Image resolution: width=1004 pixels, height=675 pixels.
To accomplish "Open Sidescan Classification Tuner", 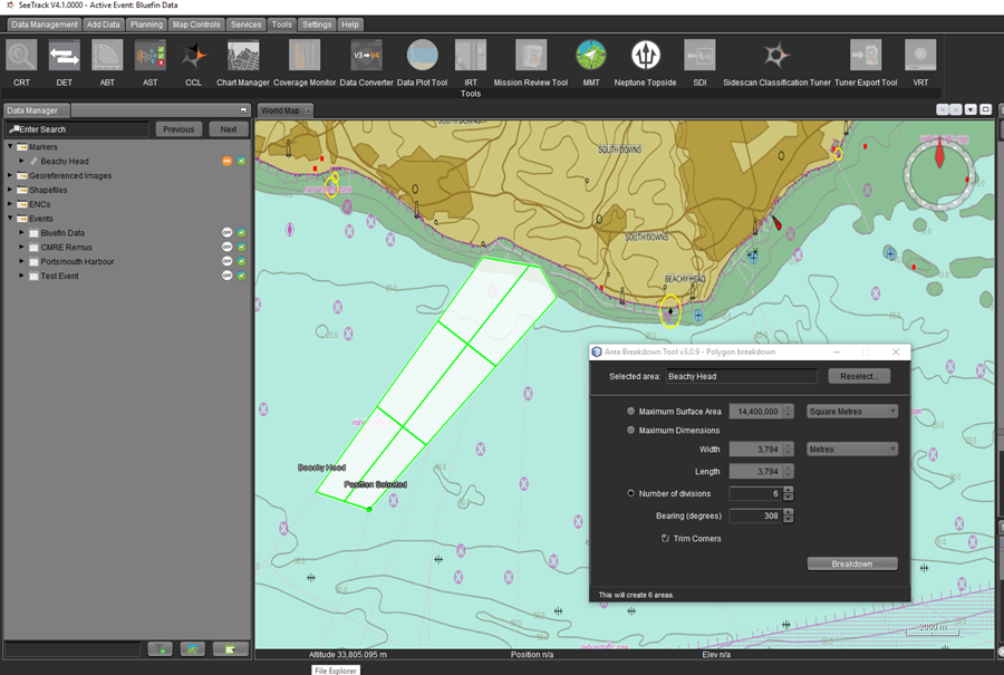I will point(777,55).
